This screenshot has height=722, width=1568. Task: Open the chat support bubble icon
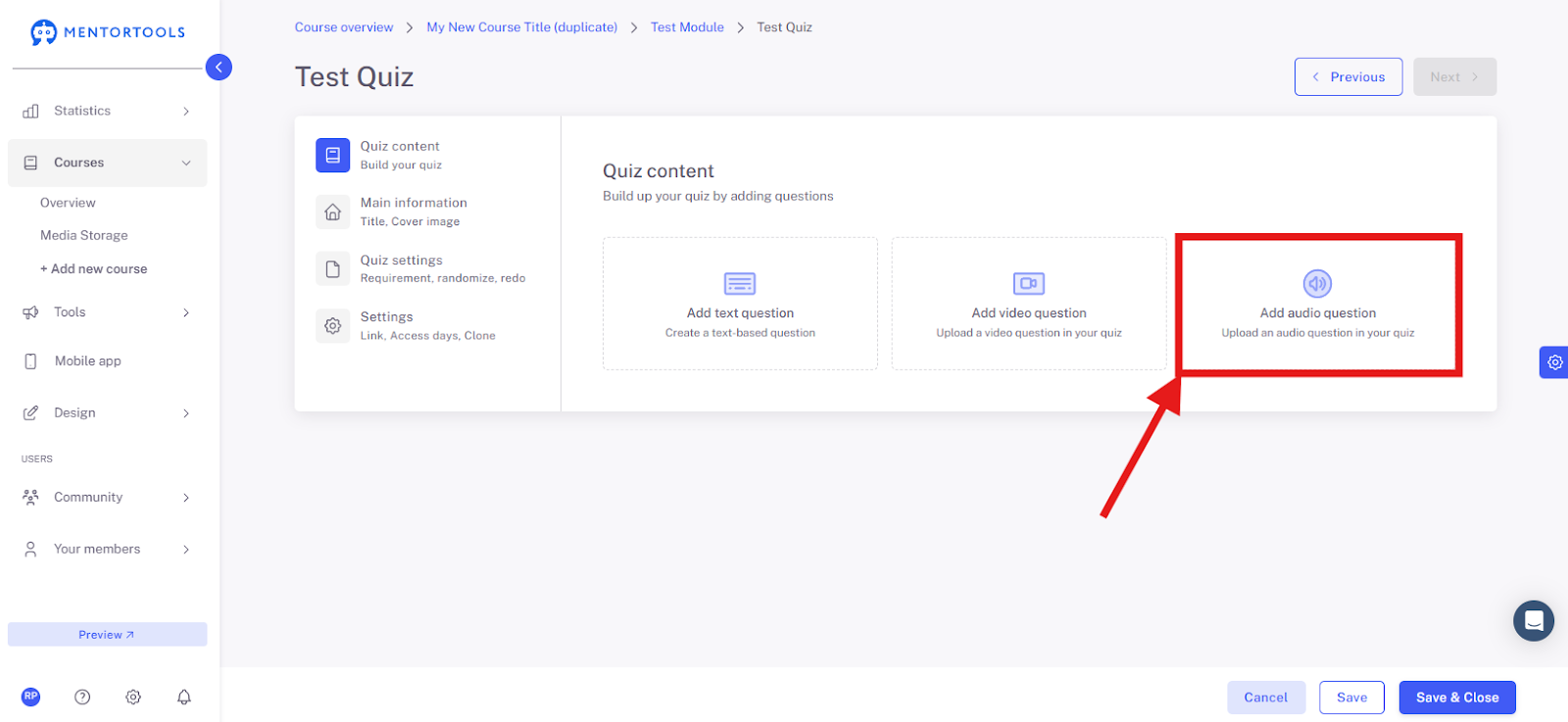(x=1534, y=621)
